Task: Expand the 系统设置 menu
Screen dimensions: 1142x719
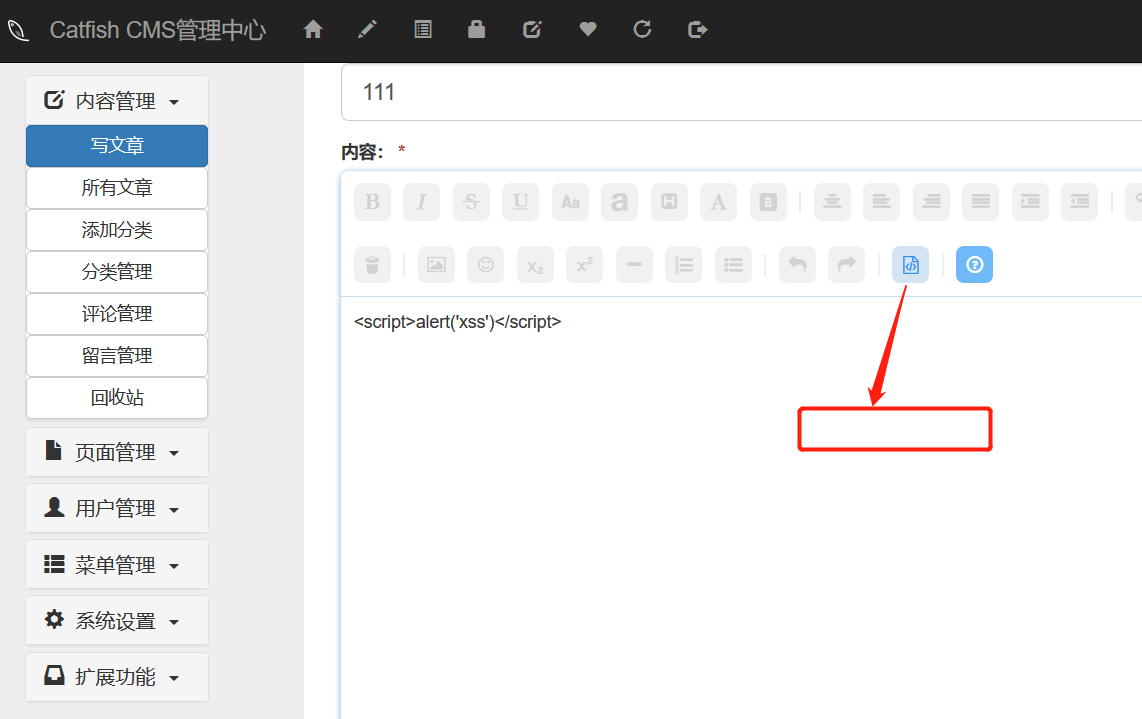Action: [x=117, y=621]
